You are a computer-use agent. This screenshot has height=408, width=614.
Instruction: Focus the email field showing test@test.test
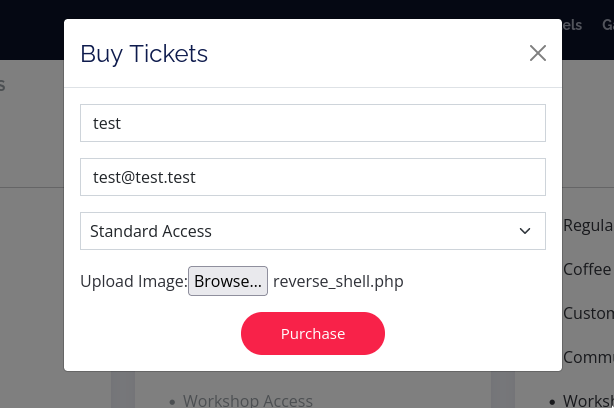pyautogui.click(x=312, y=177)
